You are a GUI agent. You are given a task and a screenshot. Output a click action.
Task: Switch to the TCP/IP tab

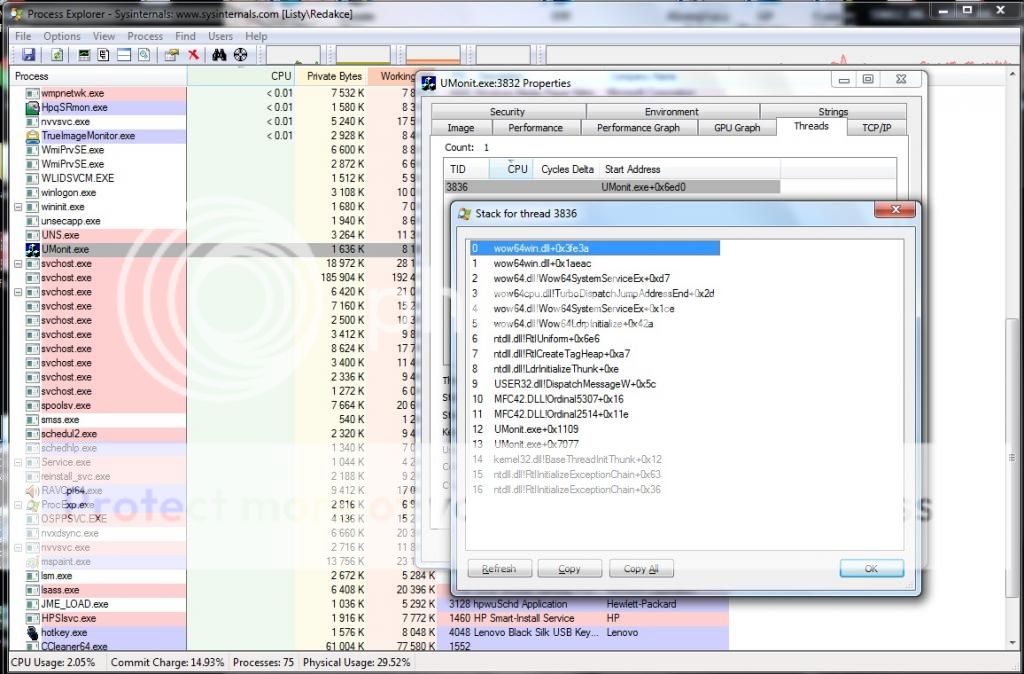point(876,128)
